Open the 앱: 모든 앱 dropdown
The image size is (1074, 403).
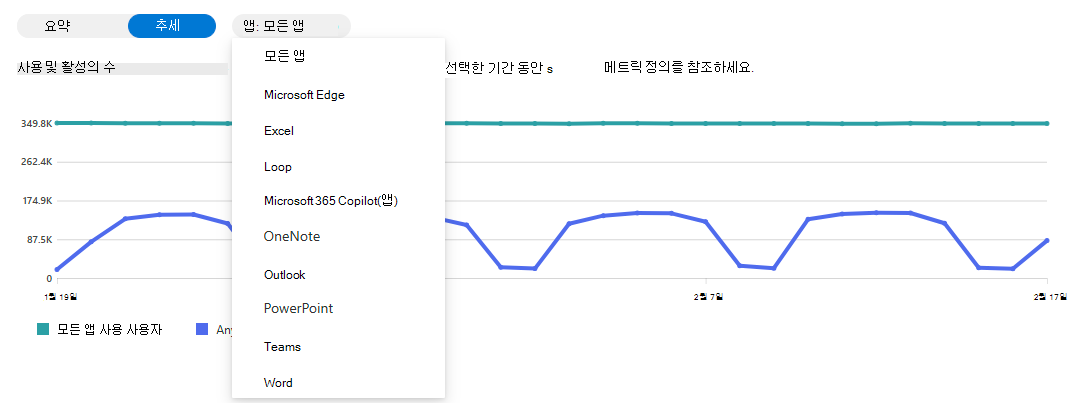[290, 26]
